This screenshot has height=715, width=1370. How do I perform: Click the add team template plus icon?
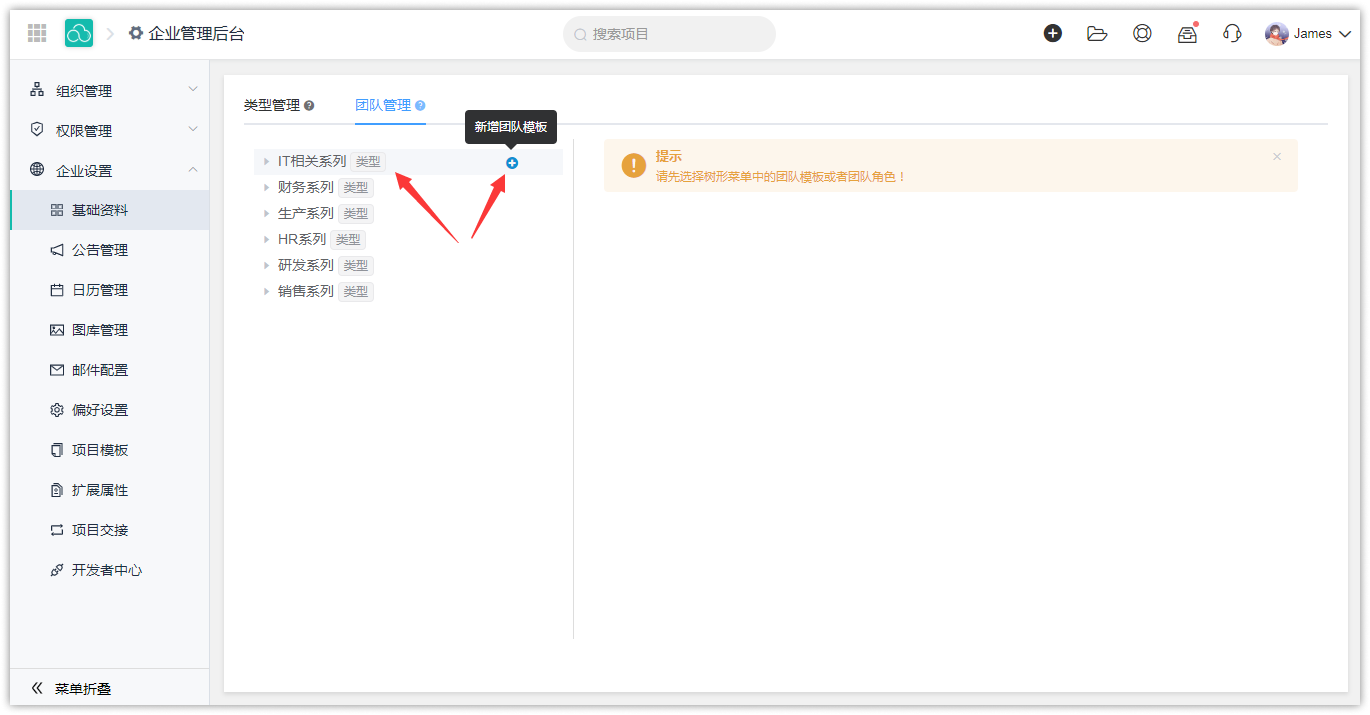pos(512,163)
